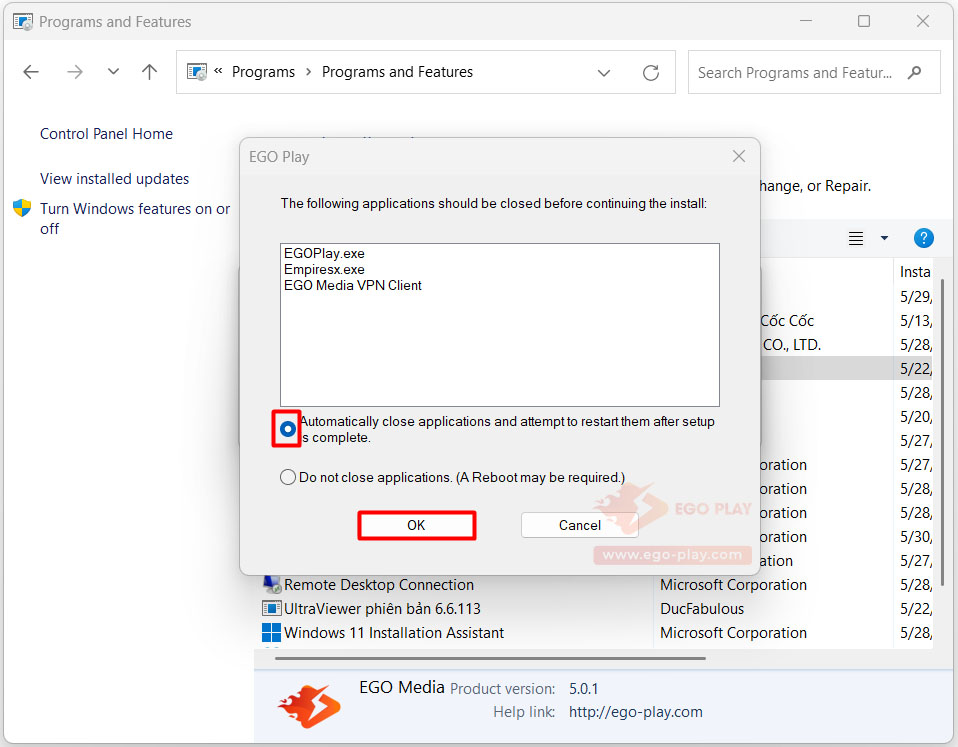Click the Installed On column header
The width and height of the screenshot is (958, 747).
(914, 272)
